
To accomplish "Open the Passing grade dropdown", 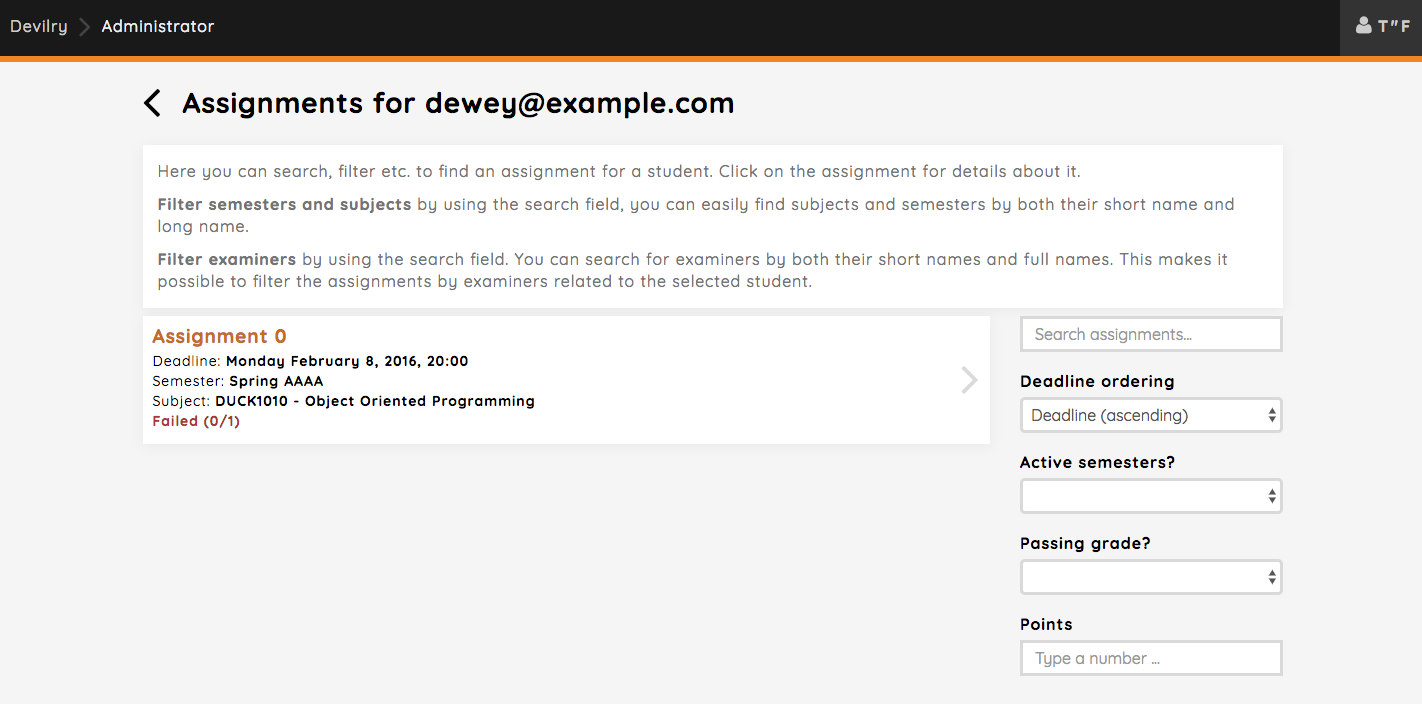I will point(1151,577).
